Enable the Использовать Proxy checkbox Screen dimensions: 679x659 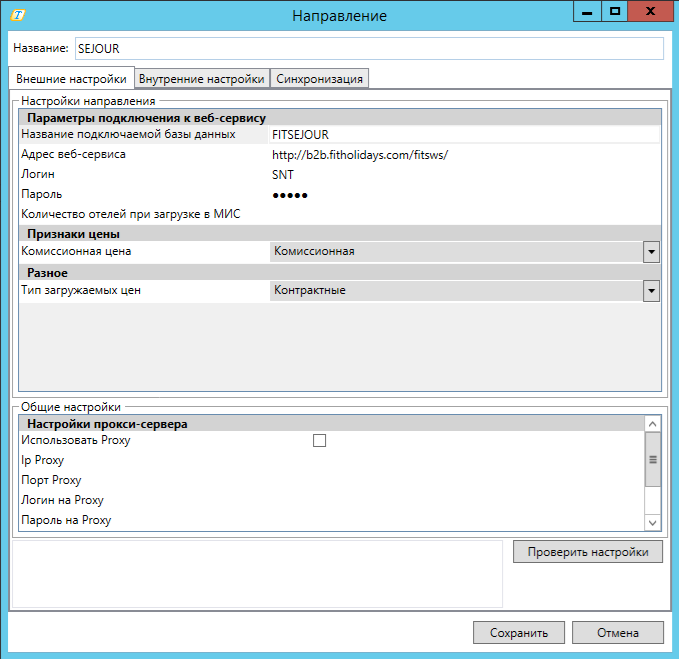coord(320,440)
